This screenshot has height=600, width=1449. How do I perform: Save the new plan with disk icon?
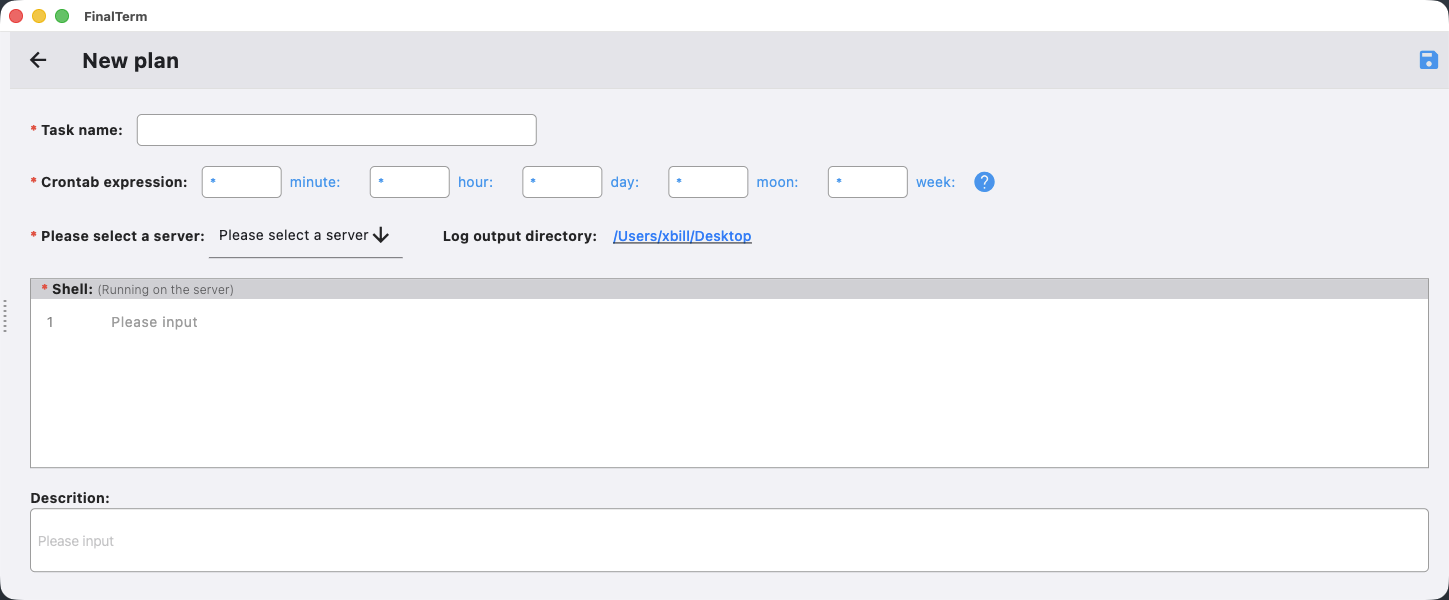[1428, 60]
